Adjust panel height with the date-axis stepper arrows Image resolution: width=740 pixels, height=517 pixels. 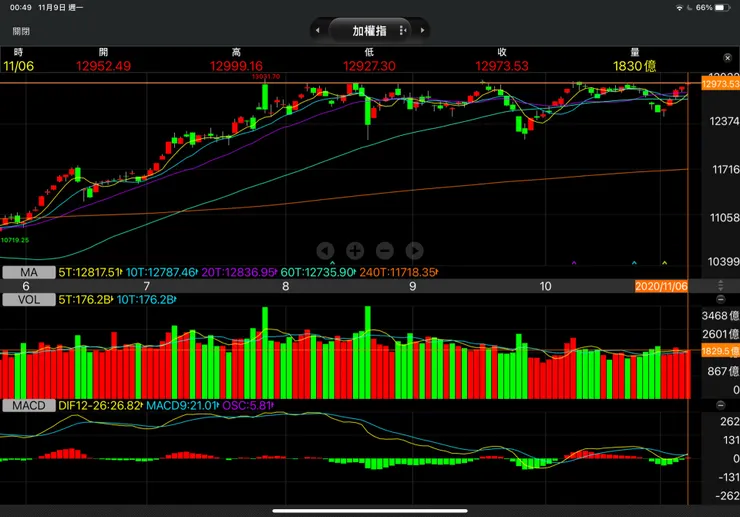(720, 286)
